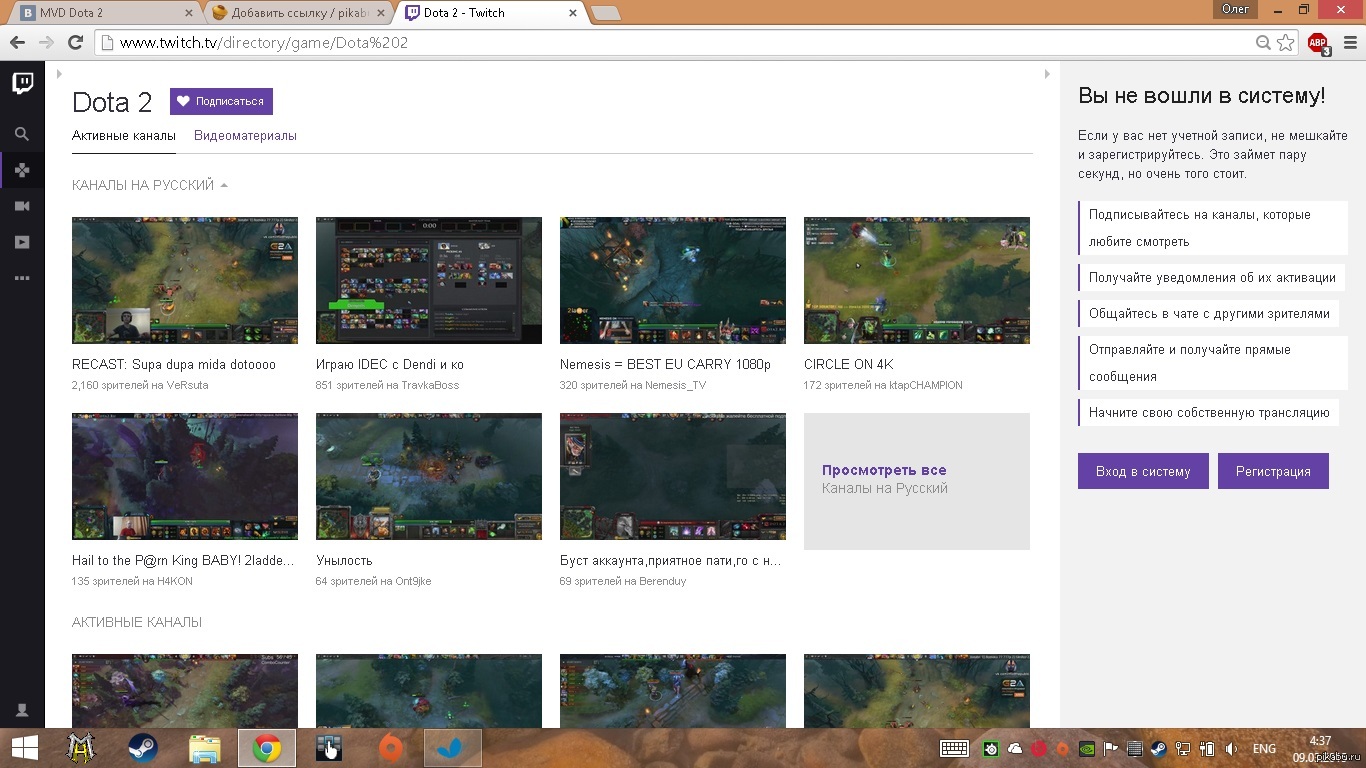Open the games directory gamepad icon
The width and height of the screenshot is (1366, 768).
point(22,170)
